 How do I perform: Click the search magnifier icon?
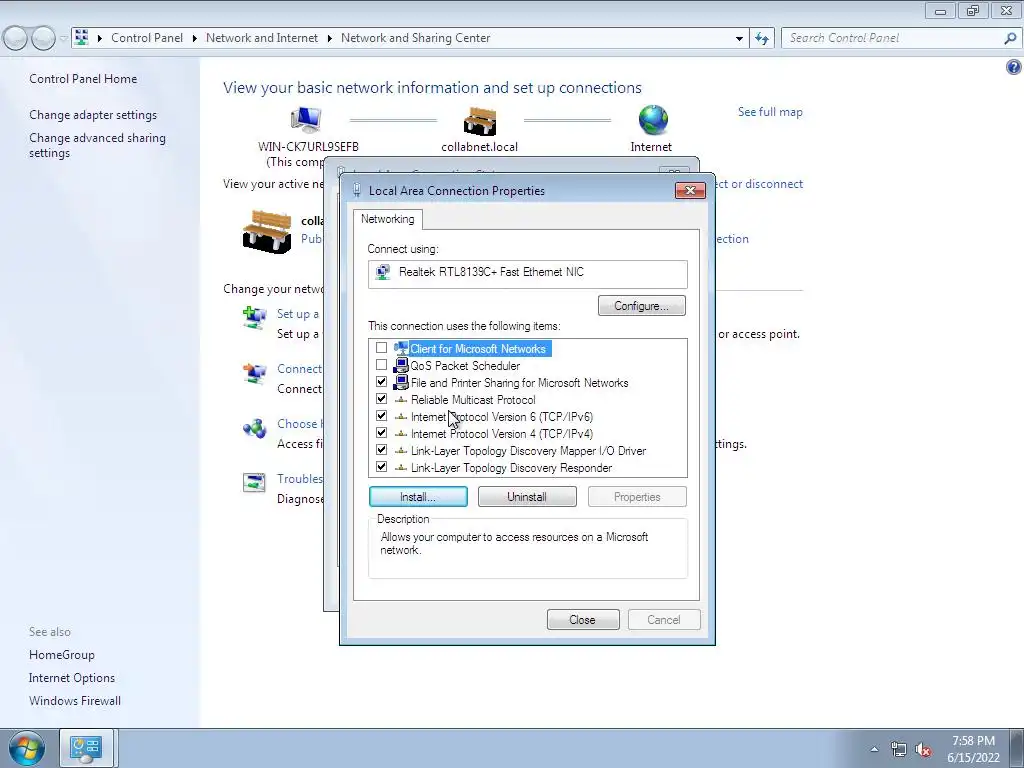1010,38
